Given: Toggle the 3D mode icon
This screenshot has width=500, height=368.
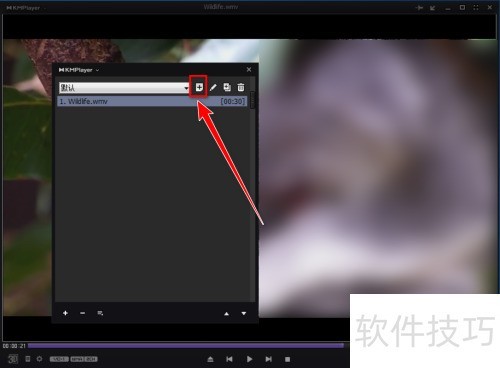Looking at the screenshot, I should coord(13,359).
